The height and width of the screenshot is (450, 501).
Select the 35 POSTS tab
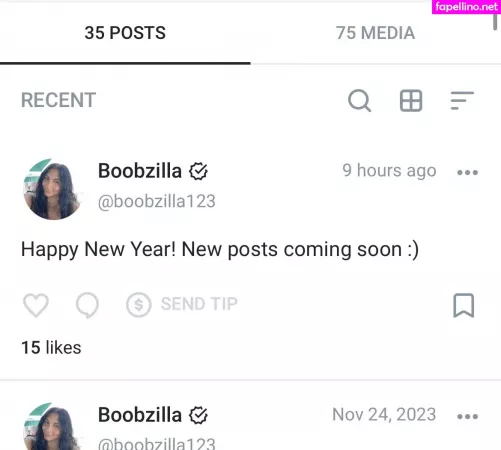click(x=125, y=33)
